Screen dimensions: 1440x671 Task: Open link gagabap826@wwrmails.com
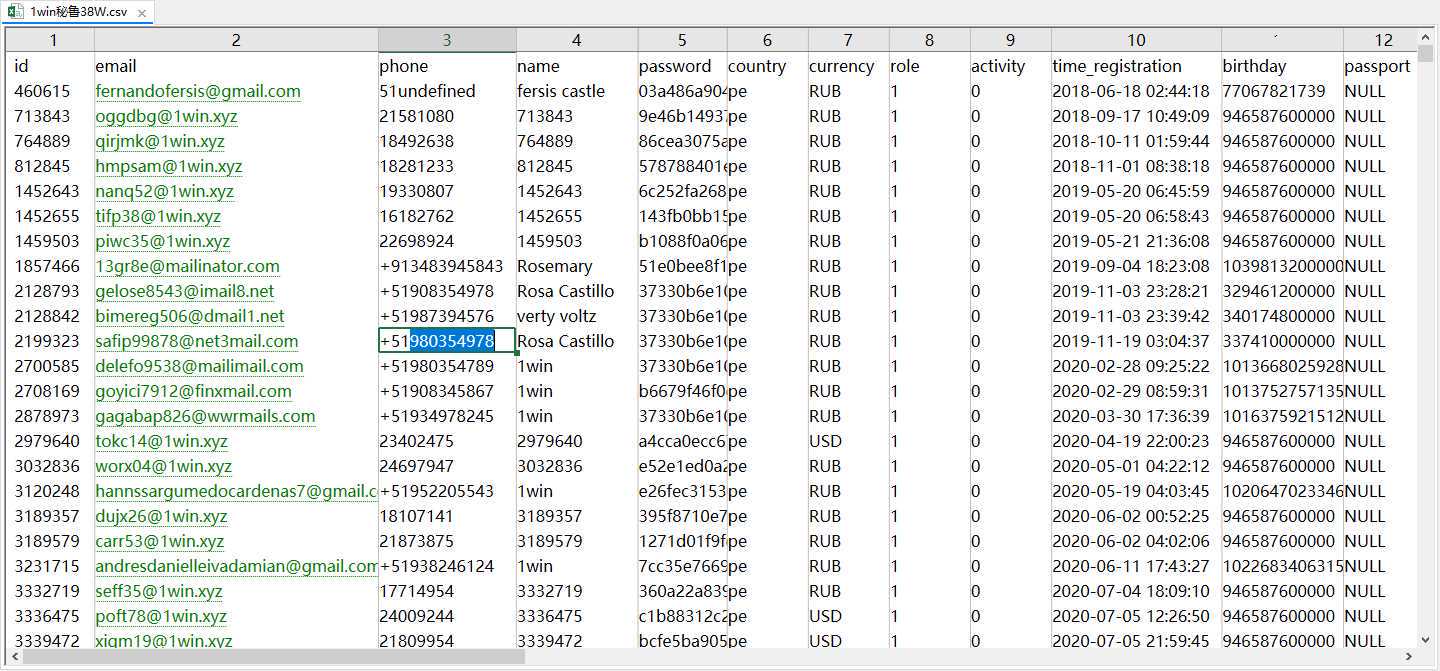205,416
